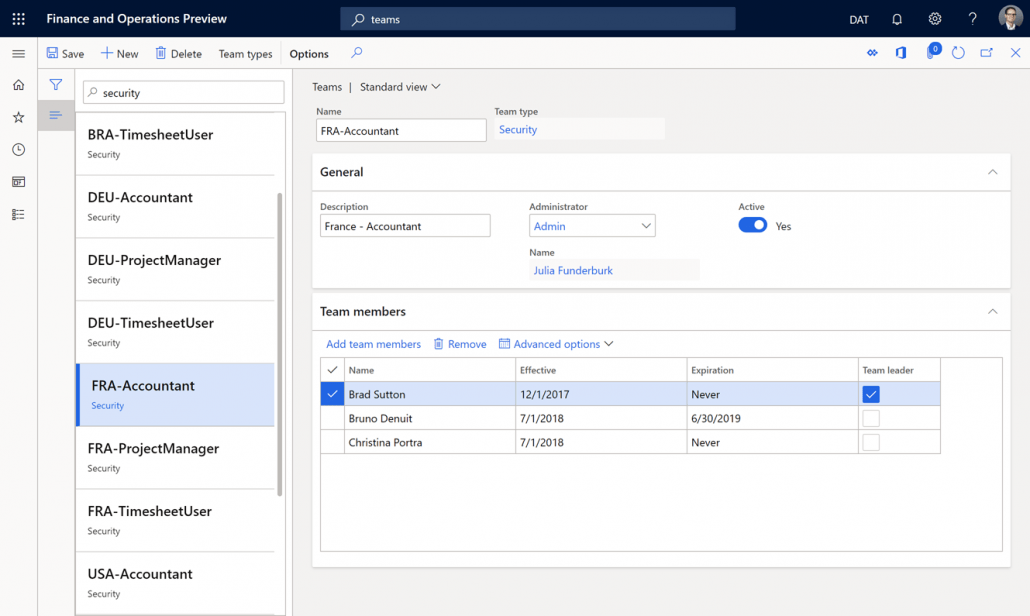
Task: Open the home page from the sidebar
Action: [x=17, y=85]
